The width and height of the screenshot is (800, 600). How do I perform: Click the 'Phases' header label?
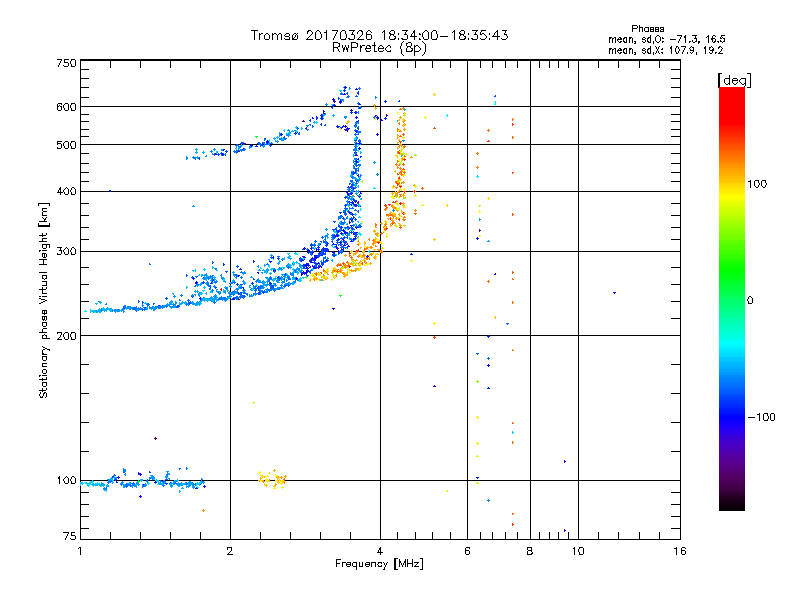[647, 29]
